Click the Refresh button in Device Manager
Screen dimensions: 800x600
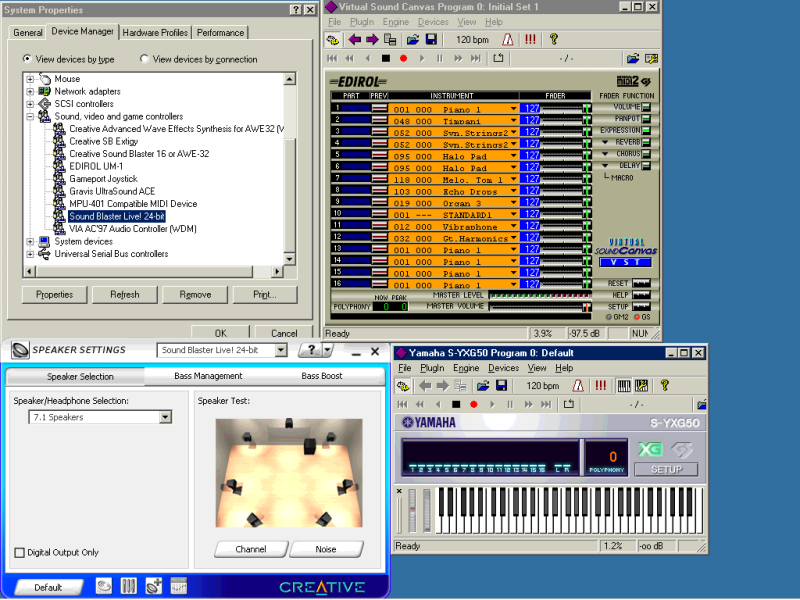pos(124,294)
